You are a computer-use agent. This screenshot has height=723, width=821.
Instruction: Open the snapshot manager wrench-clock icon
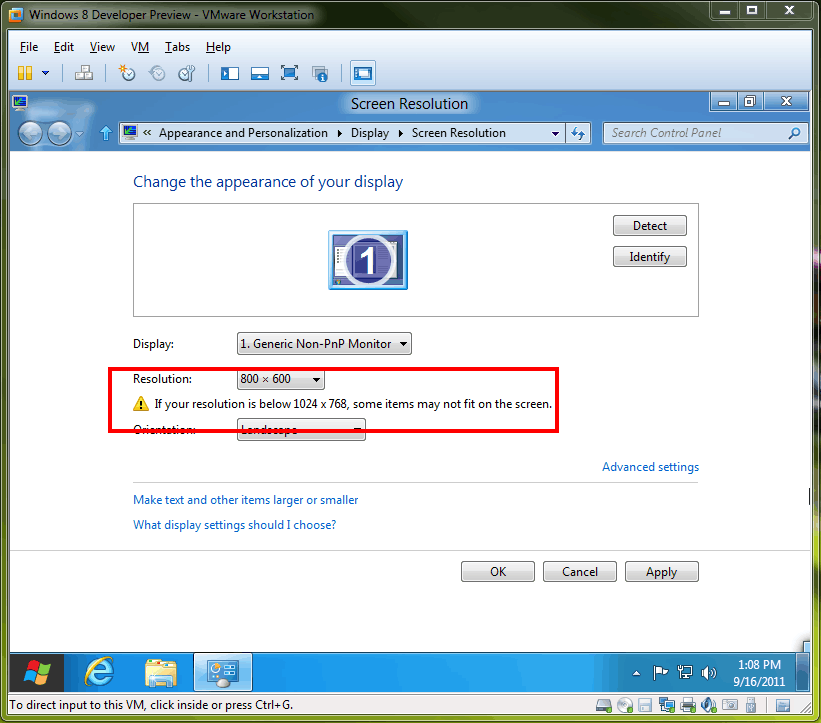pos(186,73)
